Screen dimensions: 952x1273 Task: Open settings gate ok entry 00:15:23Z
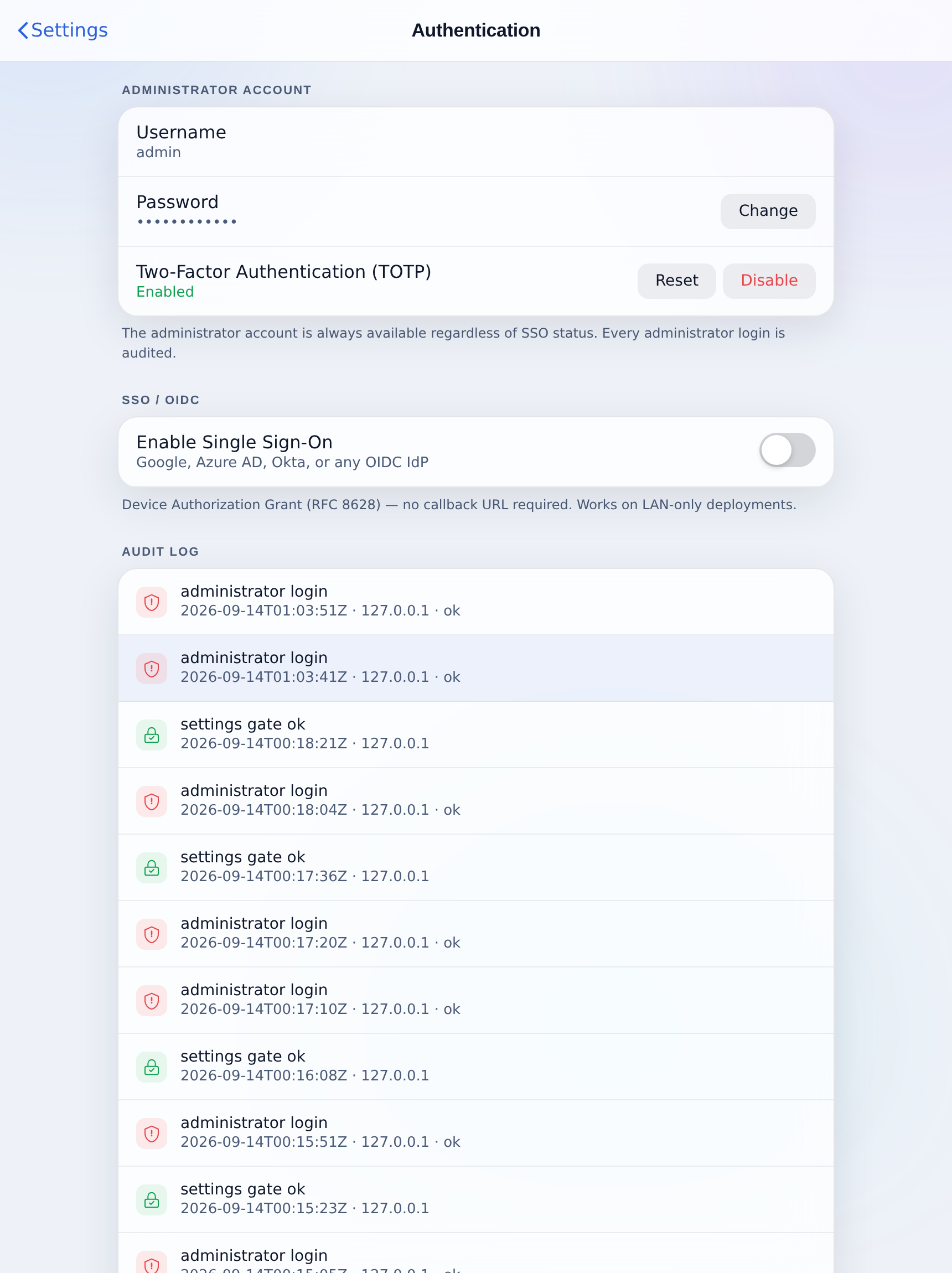(475, 1200)
